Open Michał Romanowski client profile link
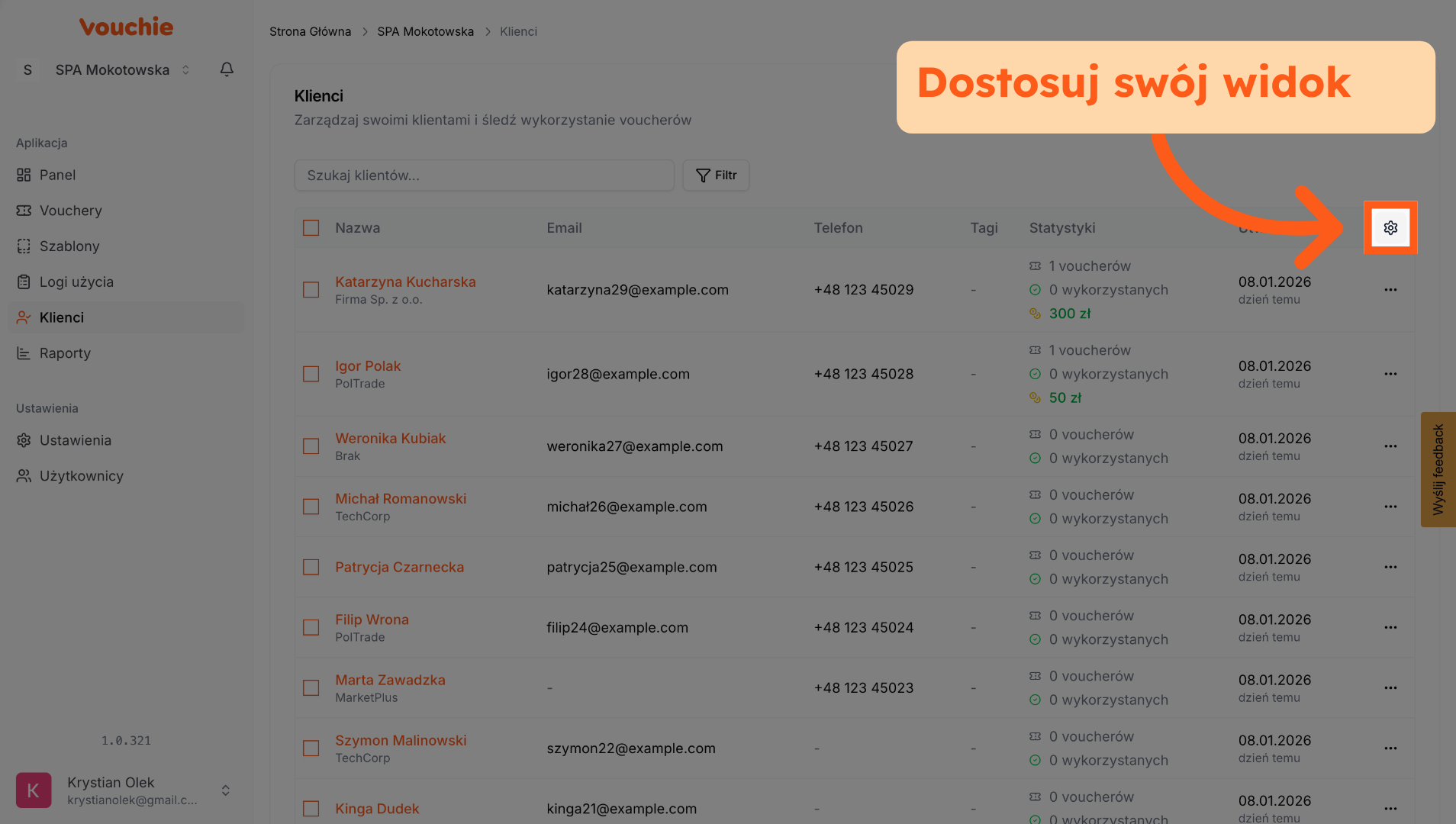The height and width of the screenshot is (824, 1456). click(401, 499)
